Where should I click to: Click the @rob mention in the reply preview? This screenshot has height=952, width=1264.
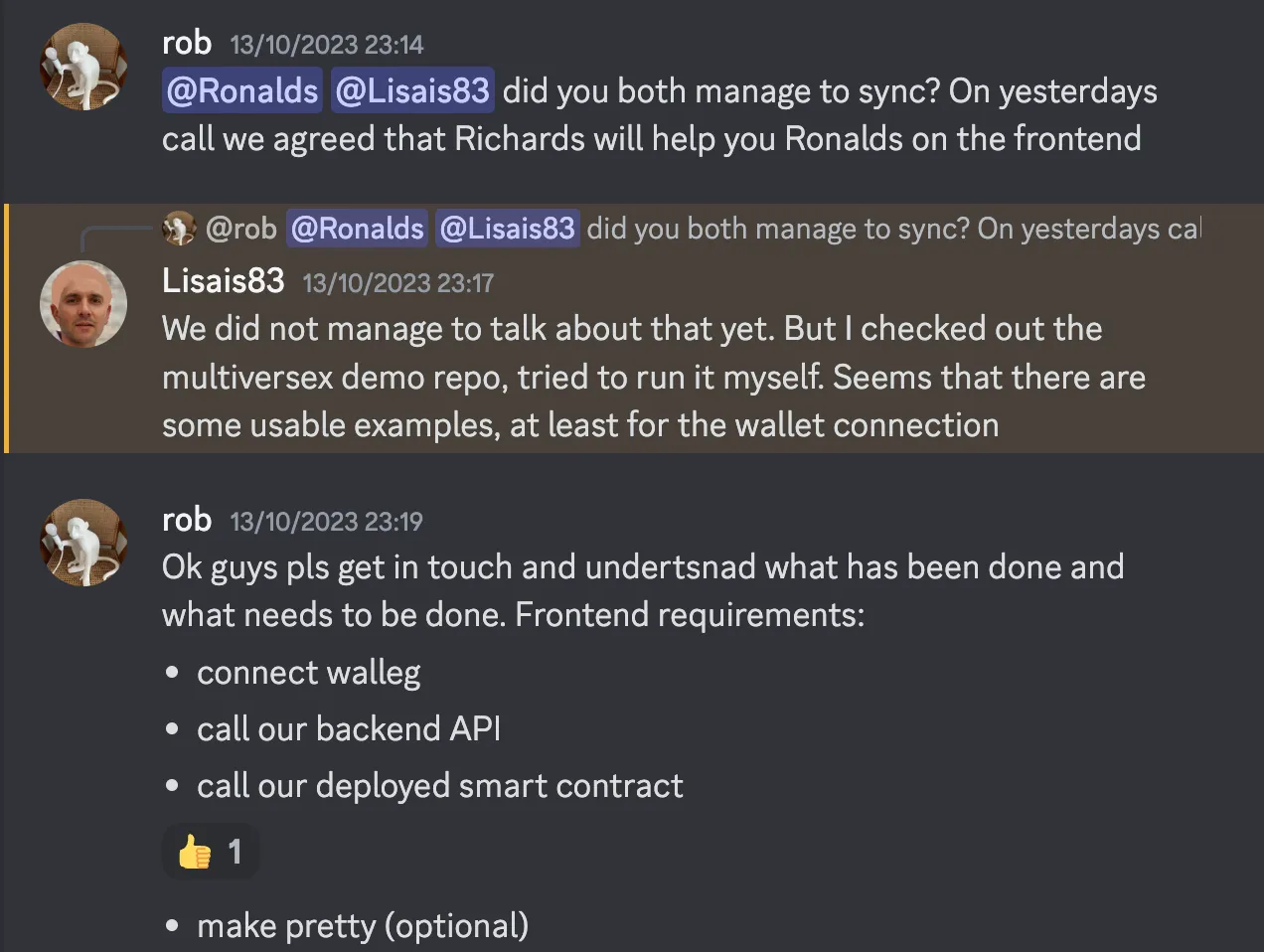(241, 228)
